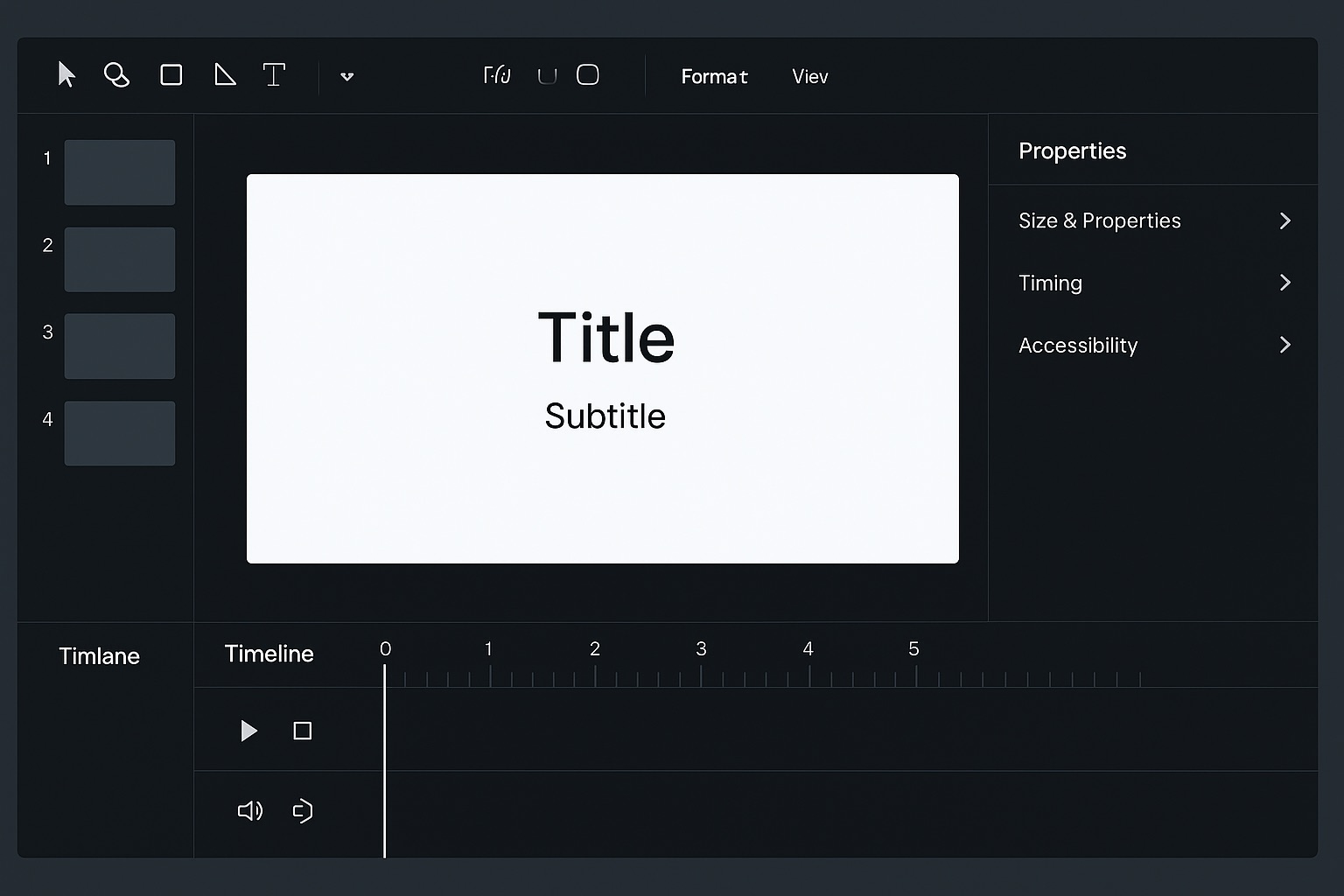Open the Format menu

pos(714,77)
